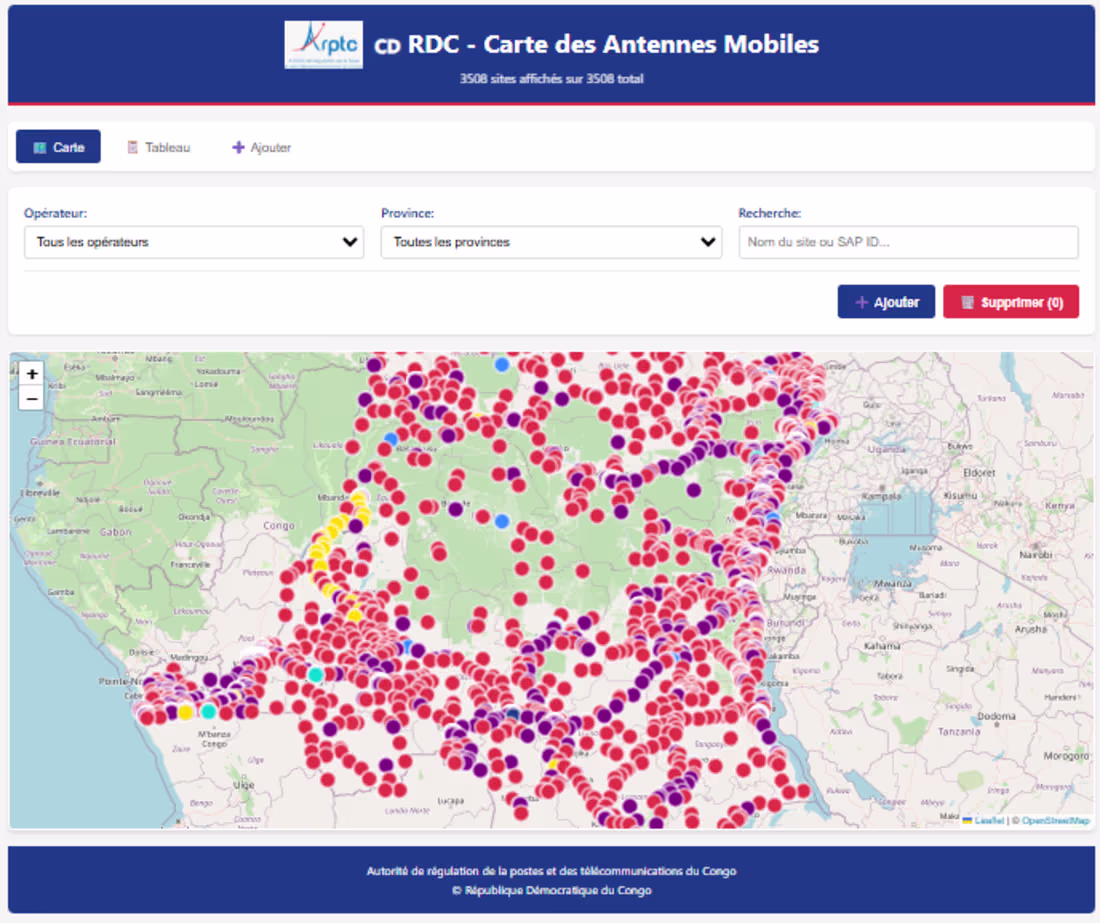Click the Recherche: field label
This screenshot has width=1100, height=923.
(770, 213)
